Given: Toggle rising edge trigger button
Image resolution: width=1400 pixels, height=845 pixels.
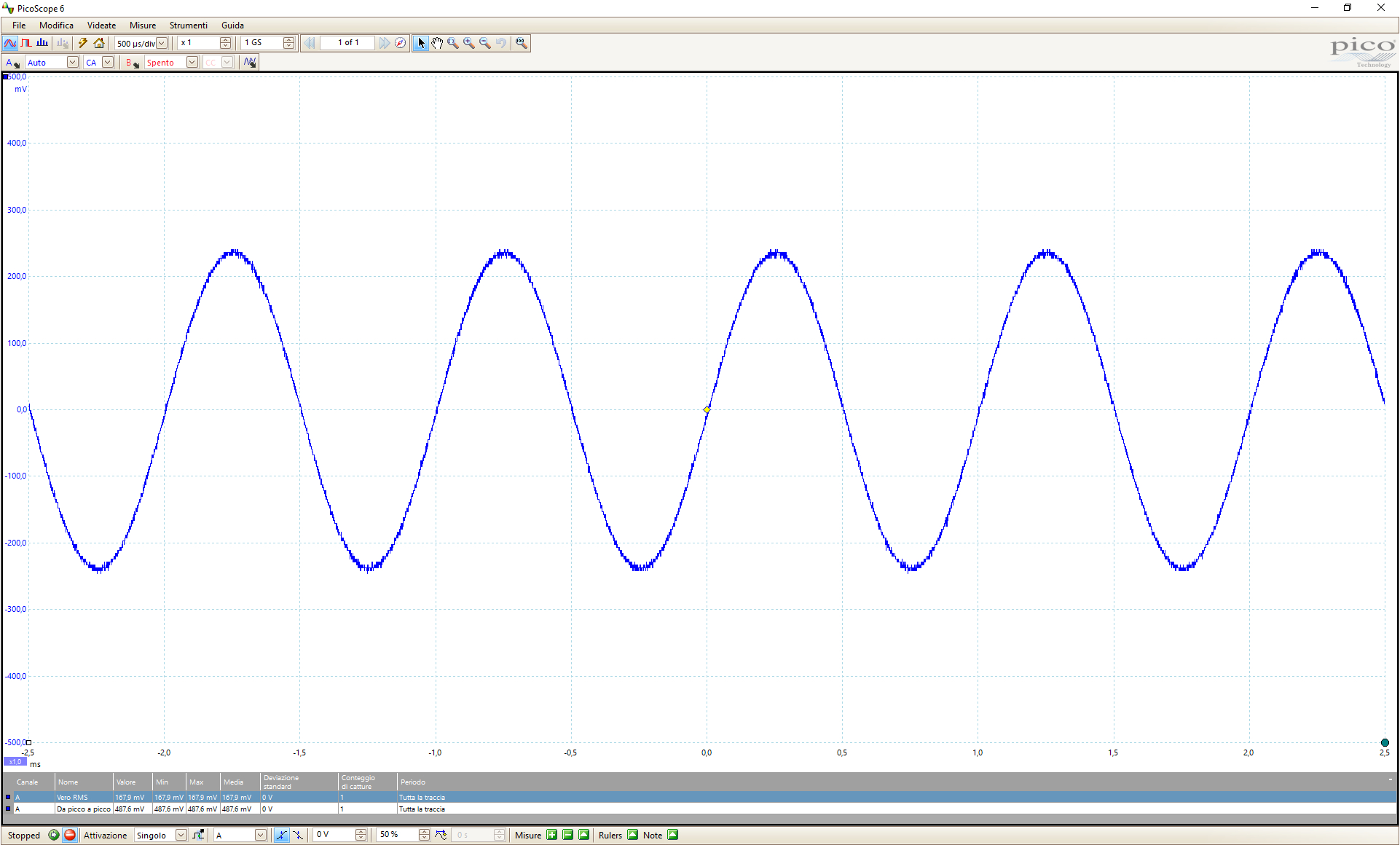Looking at the screenshot, I should pos(281,835).
